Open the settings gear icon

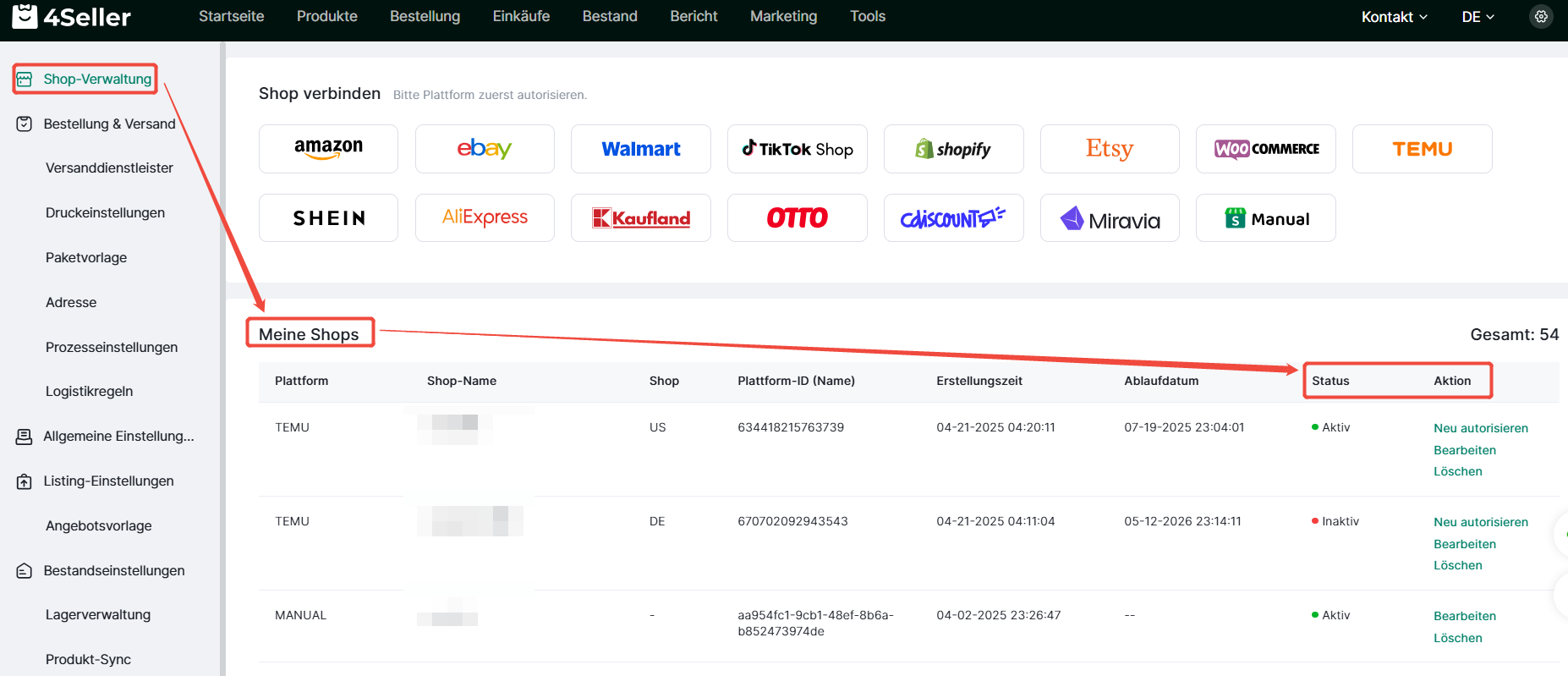[1541, 16]
